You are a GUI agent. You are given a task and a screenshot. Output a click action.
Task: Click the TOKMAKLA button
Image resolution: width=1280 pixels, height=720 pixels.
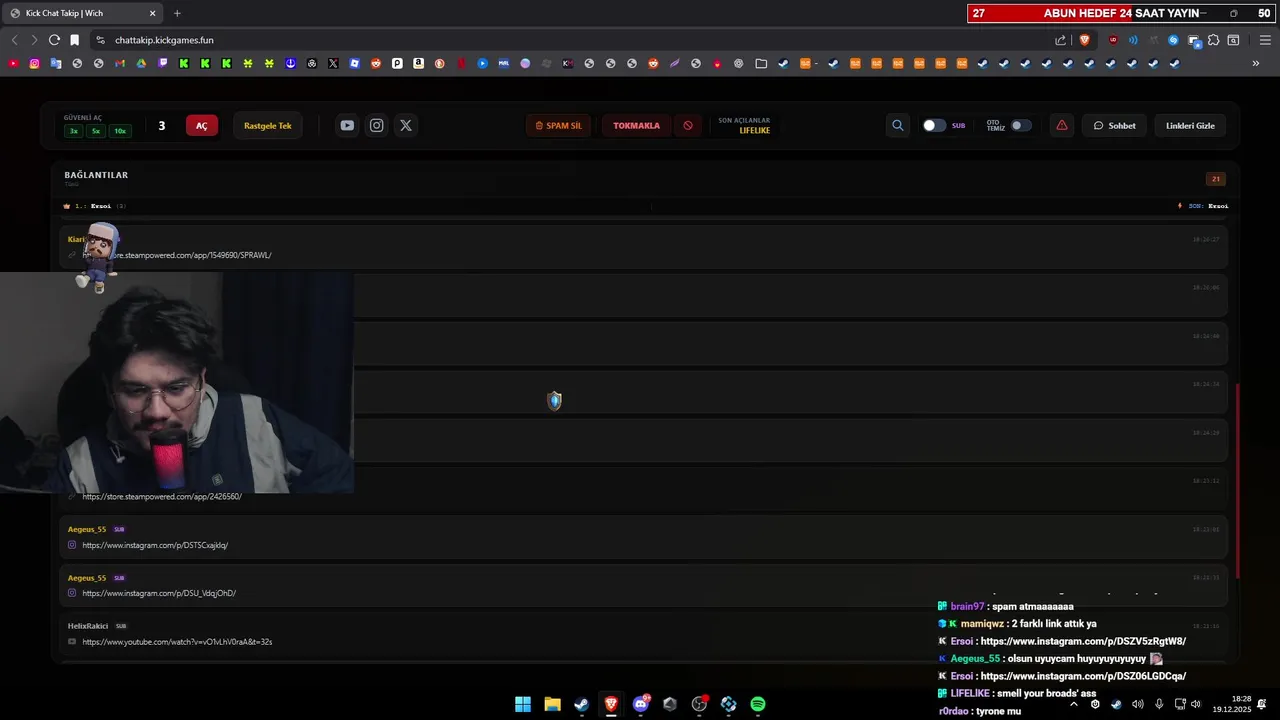click(x=636, y=125)
